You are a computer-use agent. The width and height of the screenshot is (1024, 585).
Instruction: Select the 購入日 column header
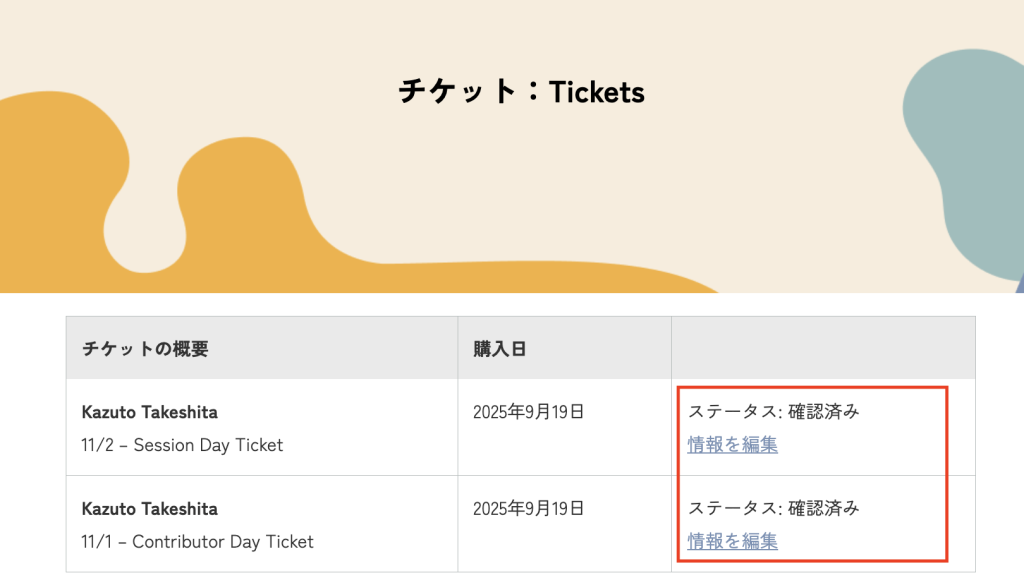click(x=500, y=349)
